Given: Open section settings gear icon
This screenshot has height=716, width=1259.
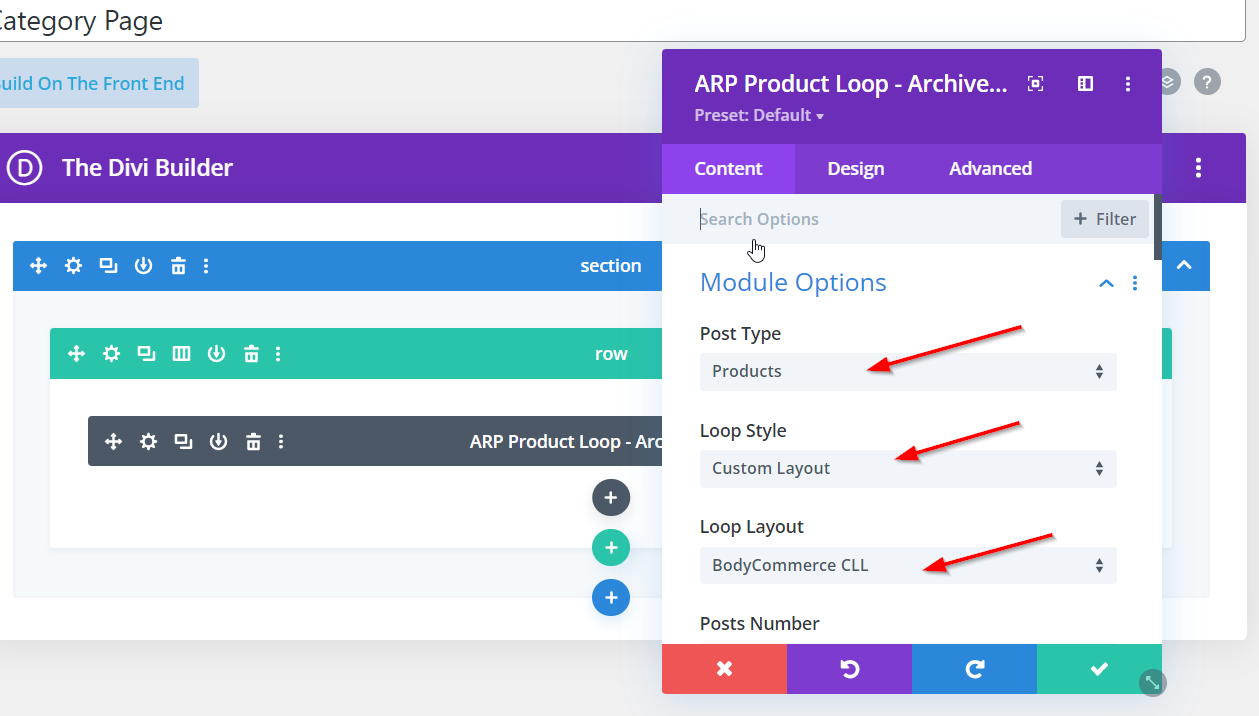Looking at the screenshot, I should click(73, 266).
